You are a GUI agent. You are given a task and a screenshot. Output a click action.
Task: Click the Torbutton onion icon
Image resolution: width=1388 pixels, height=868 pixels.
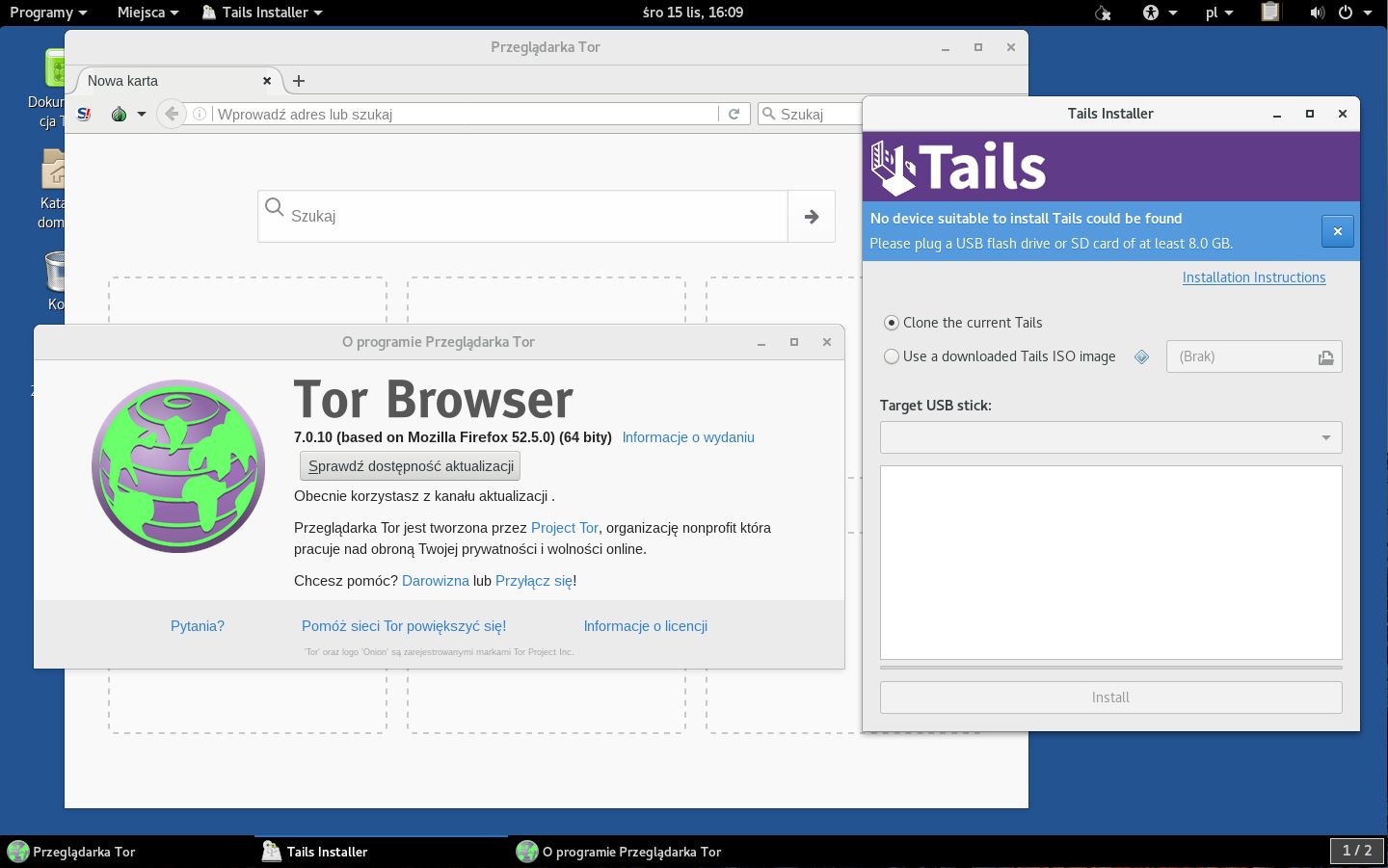pos(120,114)
